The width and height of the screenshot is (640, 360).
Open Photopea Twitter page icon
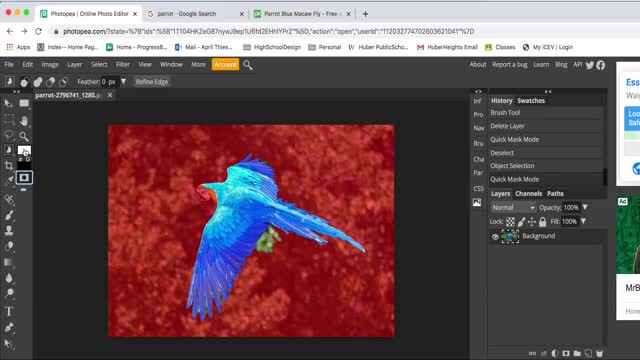589,65
